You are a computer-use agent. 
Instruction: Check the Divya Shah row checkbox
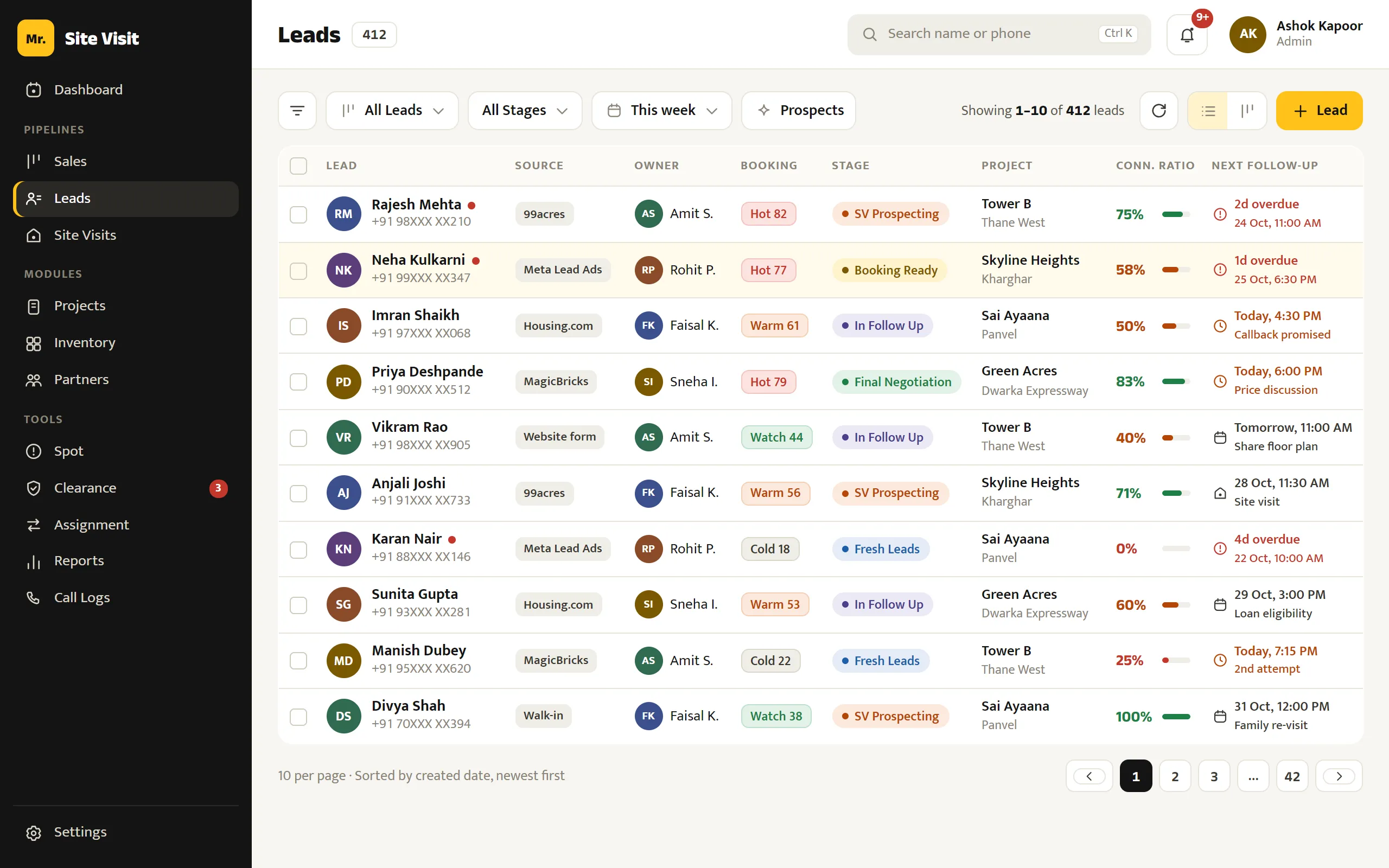click(x=298, y=717)
